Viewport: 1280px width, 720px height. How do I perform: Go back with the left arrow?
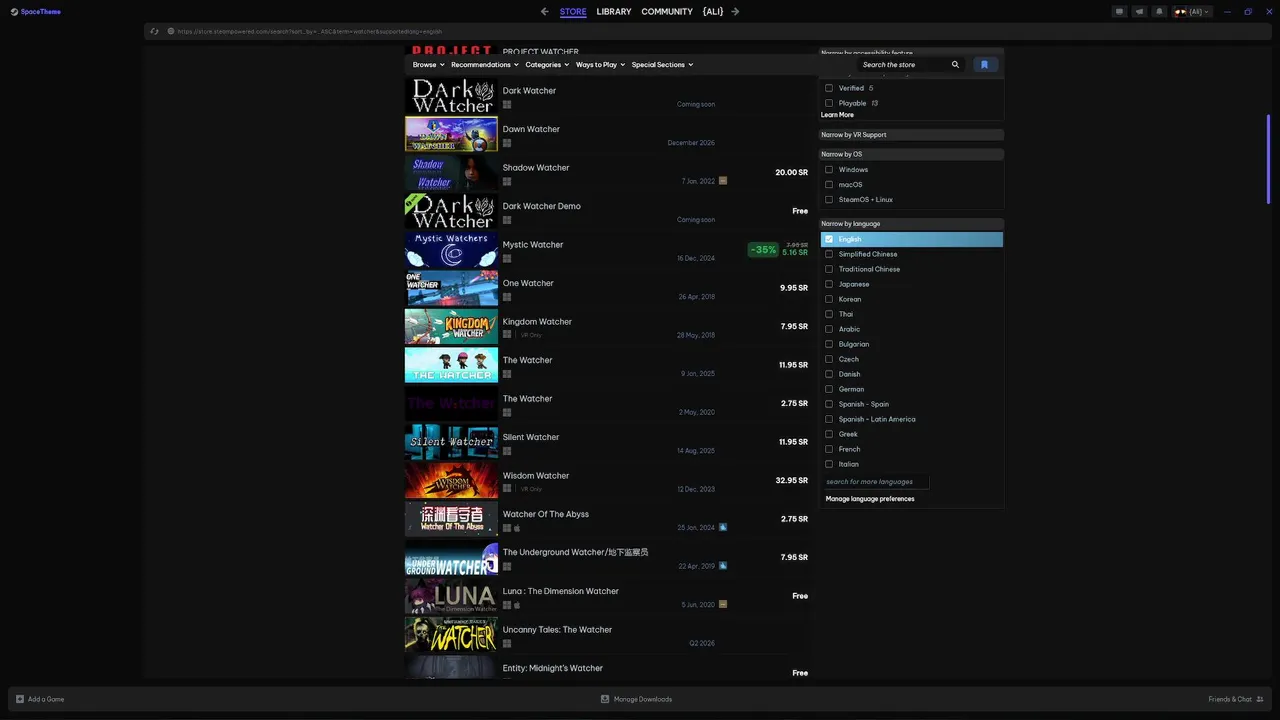coord(544,12)
